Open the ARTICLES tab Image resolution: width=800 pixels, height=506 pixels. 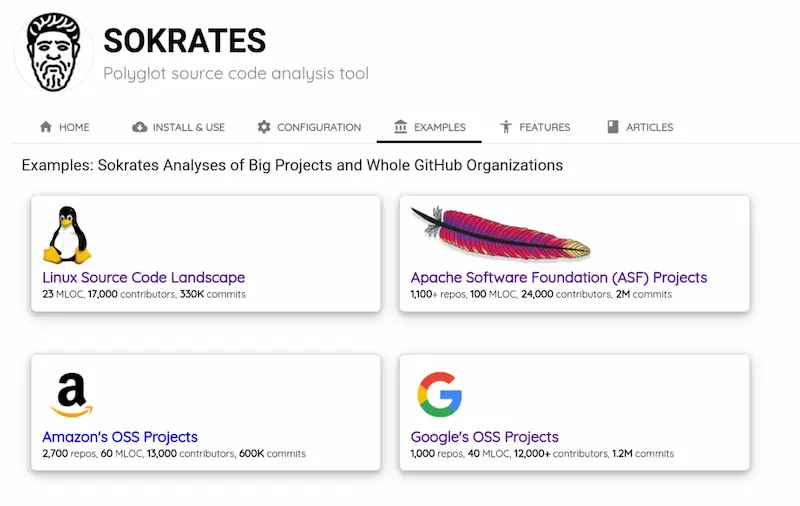[640, 127]
